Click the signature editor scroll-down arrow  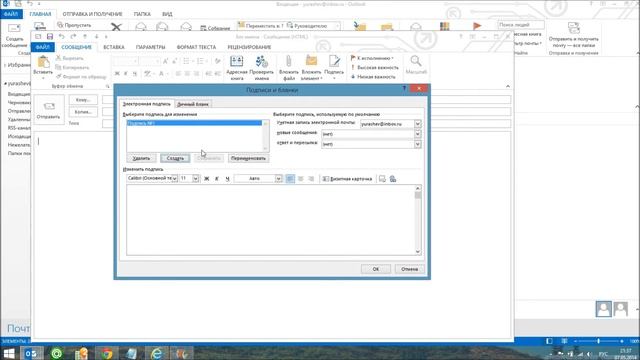tap(418, 251)
